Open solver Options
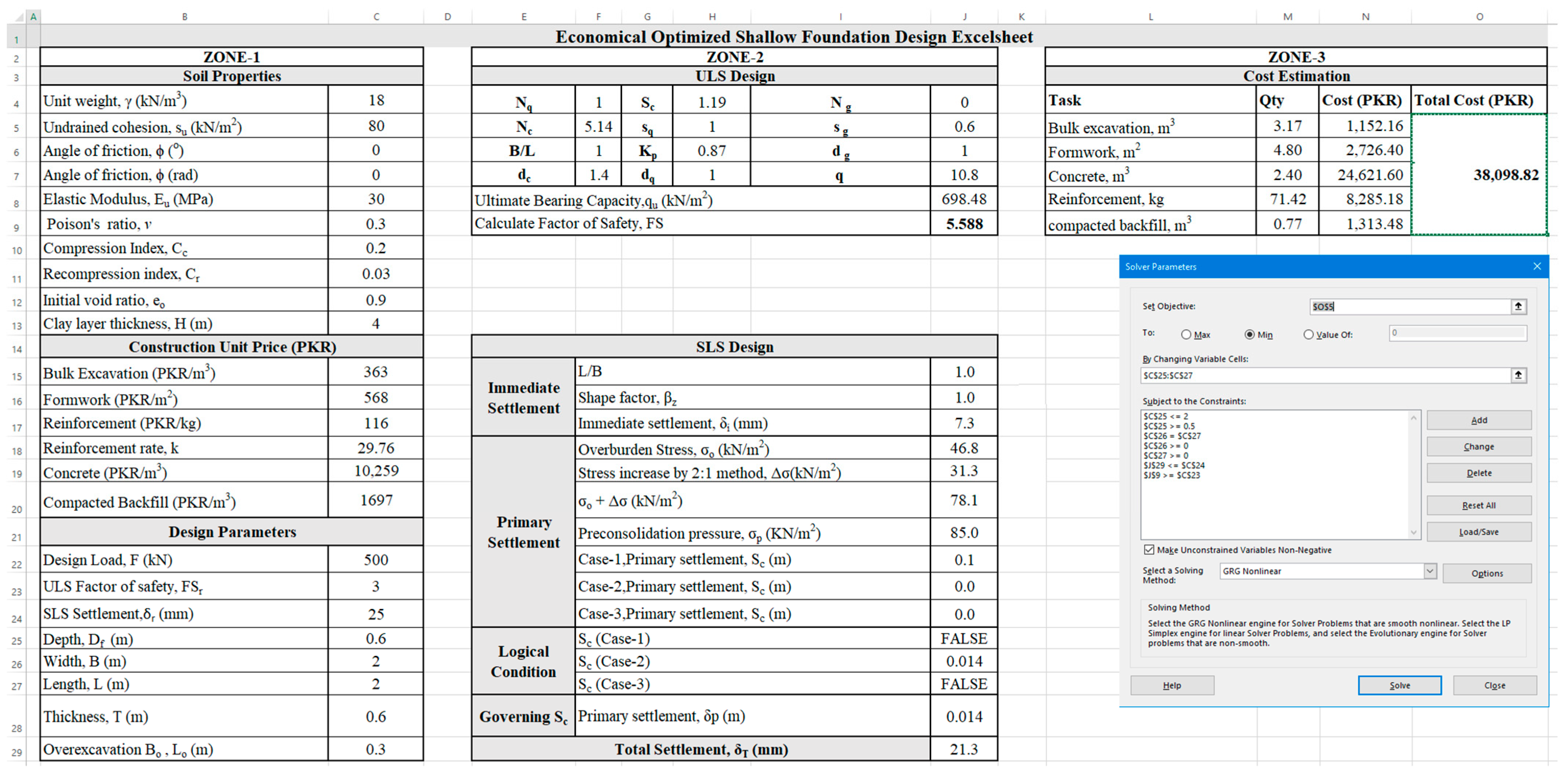Image resolution: width=1568 pixels, height=781 pixels. 1486,573
